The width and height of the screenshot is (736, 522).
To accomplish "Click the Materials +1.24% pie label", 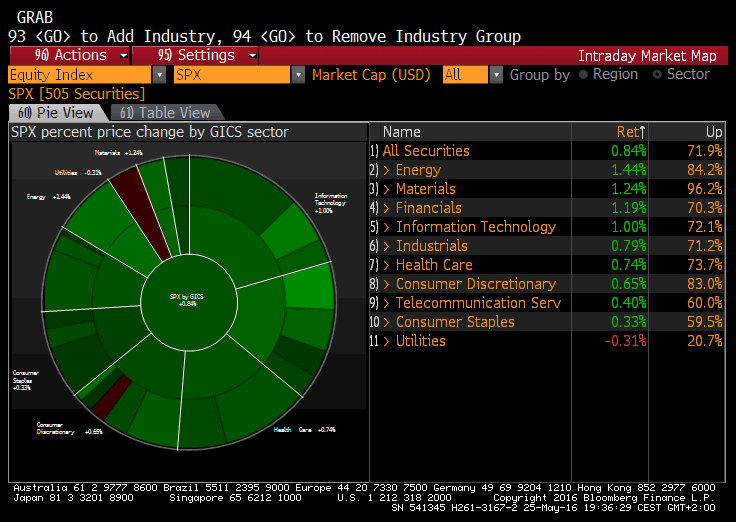I will click(118, 153).
